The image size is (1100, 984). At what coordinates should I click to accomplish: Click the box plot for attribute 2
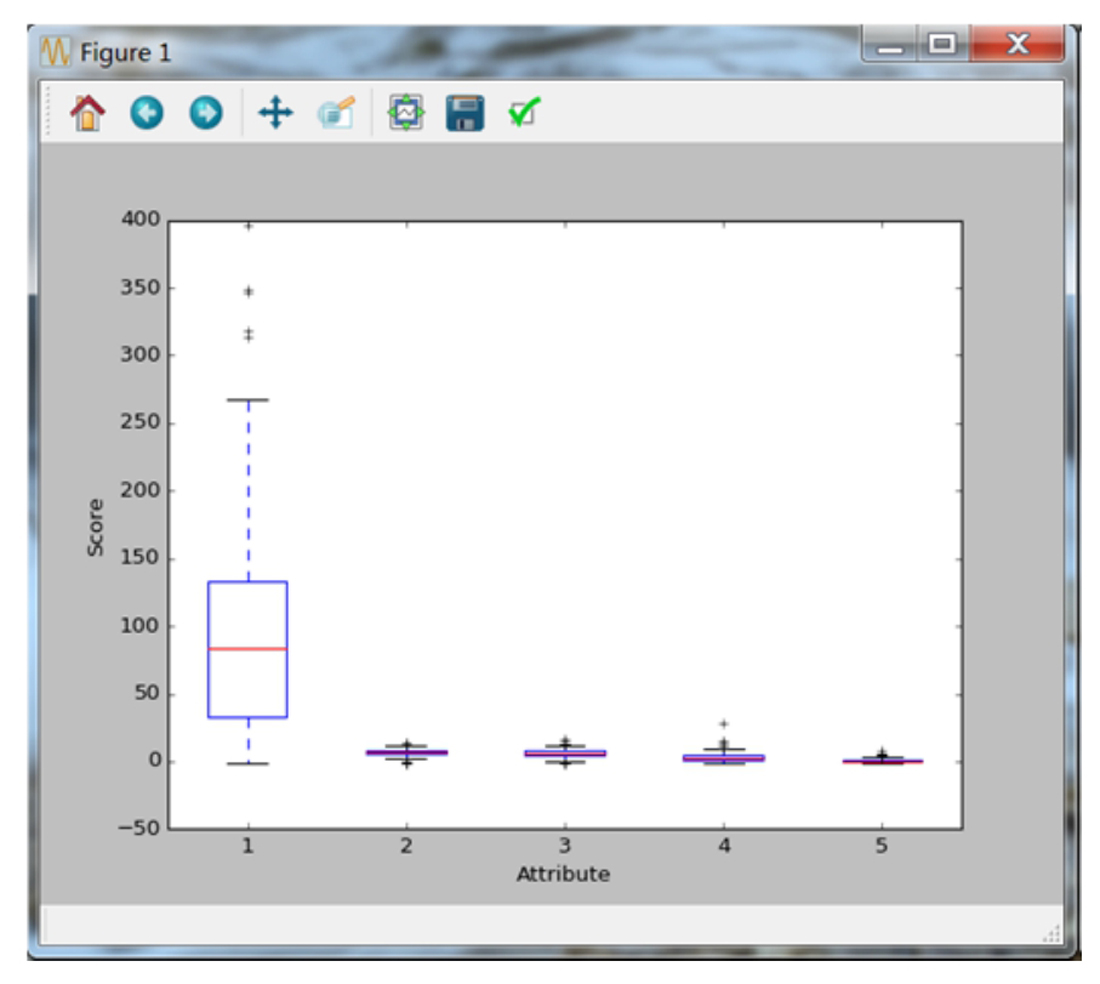pyautogui.click(x=406, y=753)
